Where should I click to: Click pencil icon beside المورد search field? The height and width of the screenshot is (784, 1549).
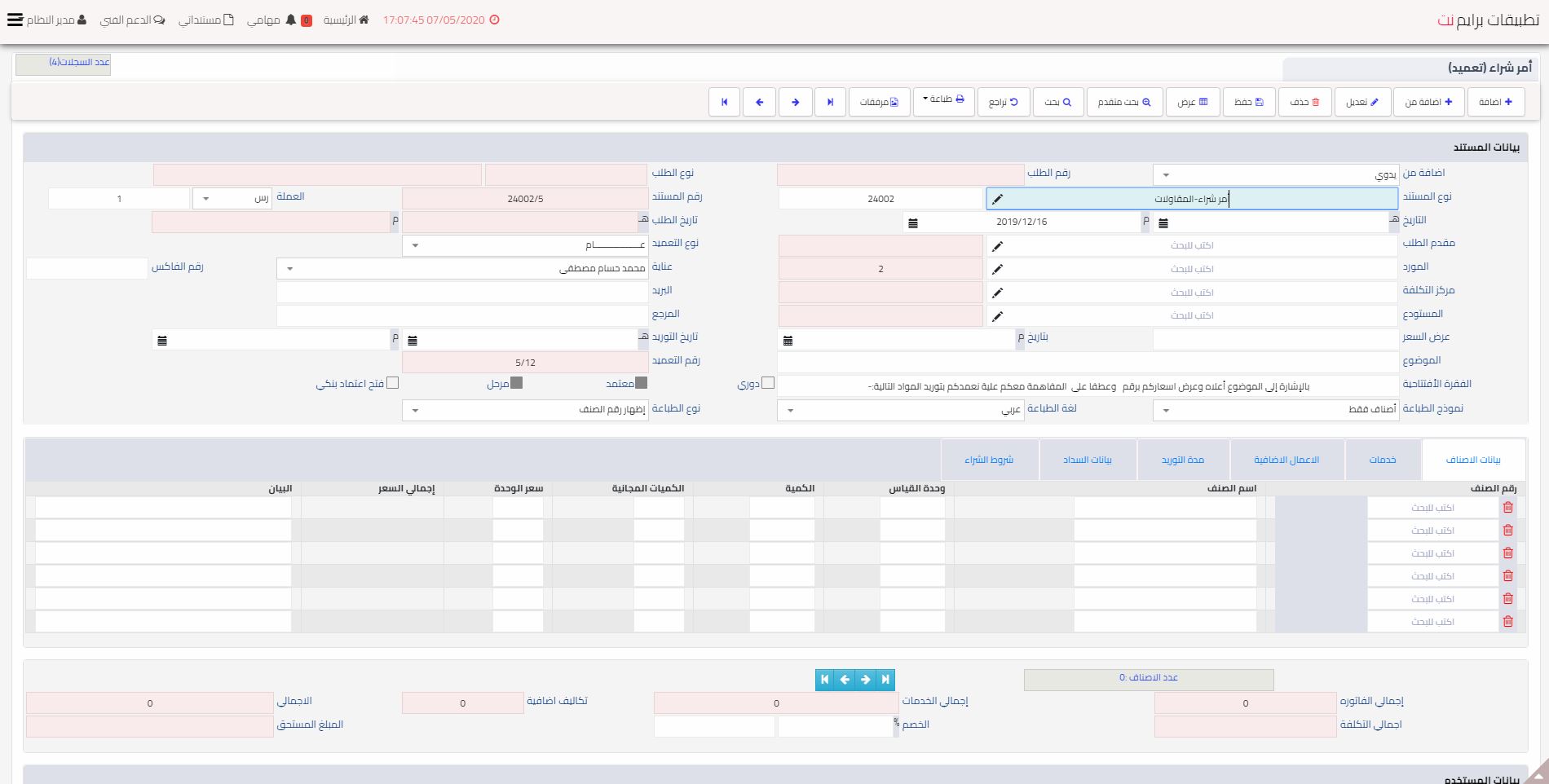997,269
